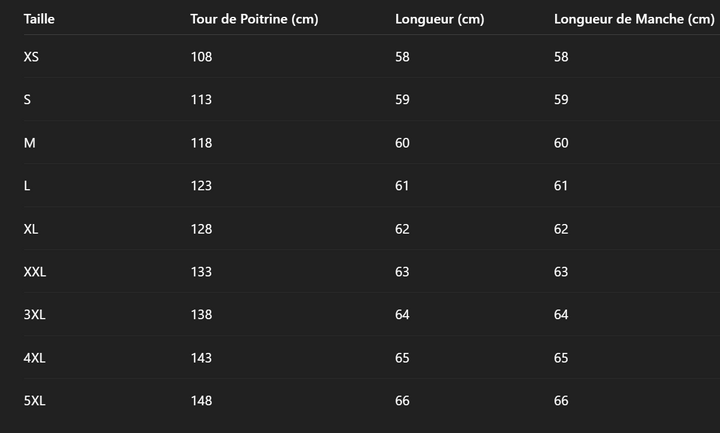
Task: Select the S size row label
Action: click(28, 100)
